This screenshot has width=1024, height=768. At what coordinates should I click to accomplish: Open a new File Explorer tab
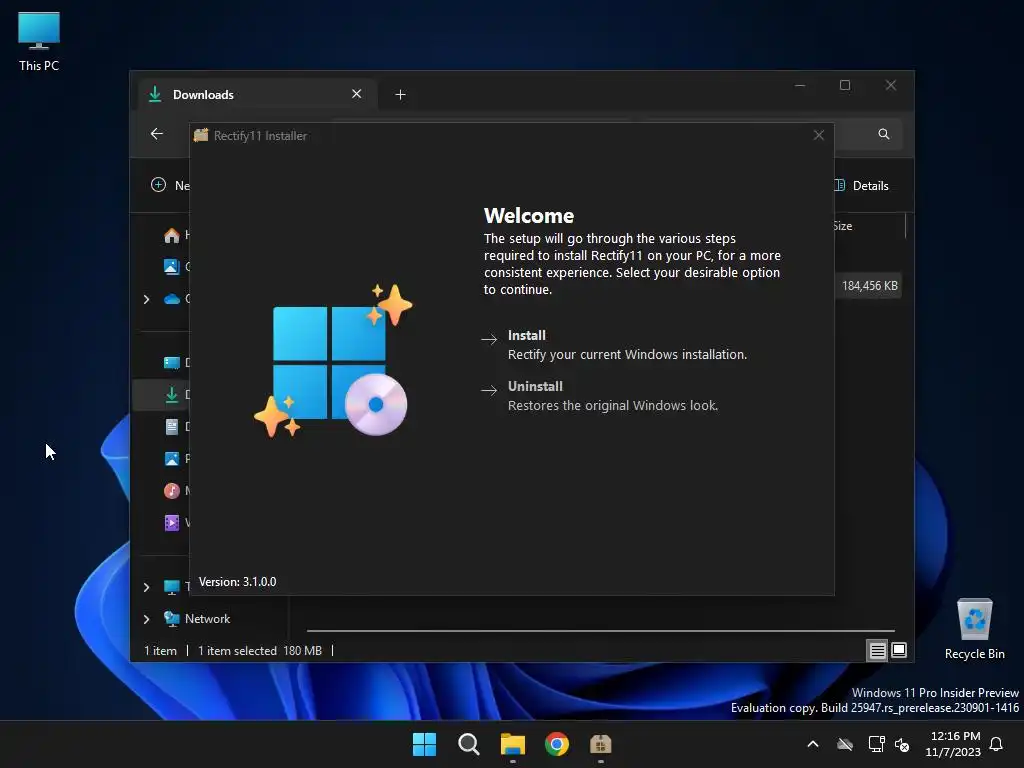(x=400, y=95)
